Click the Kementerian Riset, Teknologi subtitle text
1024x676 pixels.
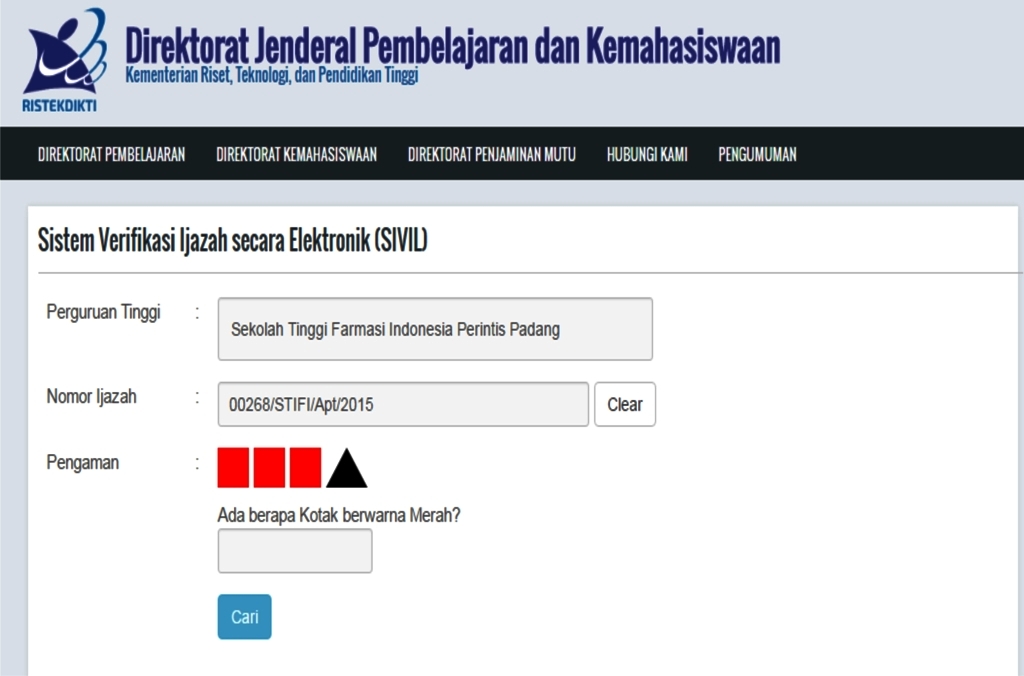[x=272, y=75]
